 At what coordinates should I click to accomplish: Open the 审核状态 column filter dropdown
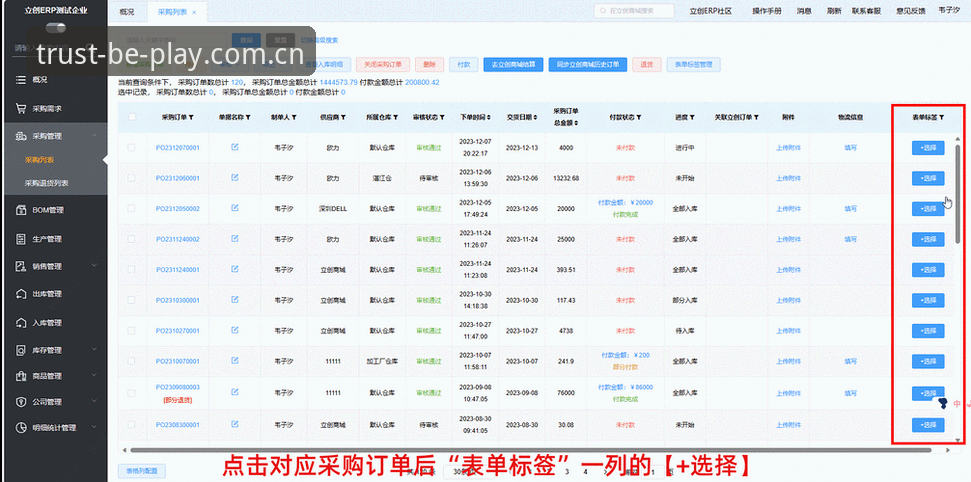[x=442, y=116]
